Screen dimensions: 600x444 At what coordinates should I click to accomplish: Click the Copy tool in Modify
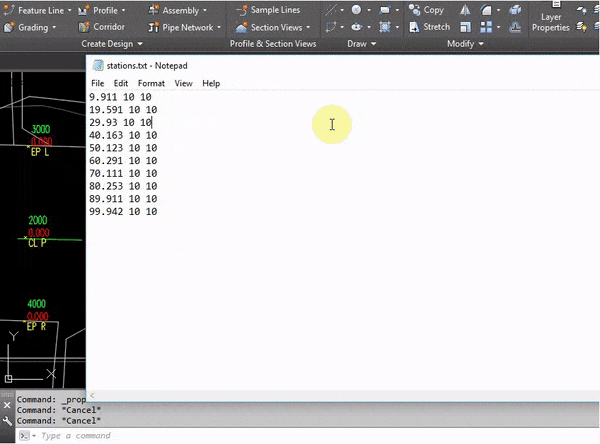[x=427, y=10]
